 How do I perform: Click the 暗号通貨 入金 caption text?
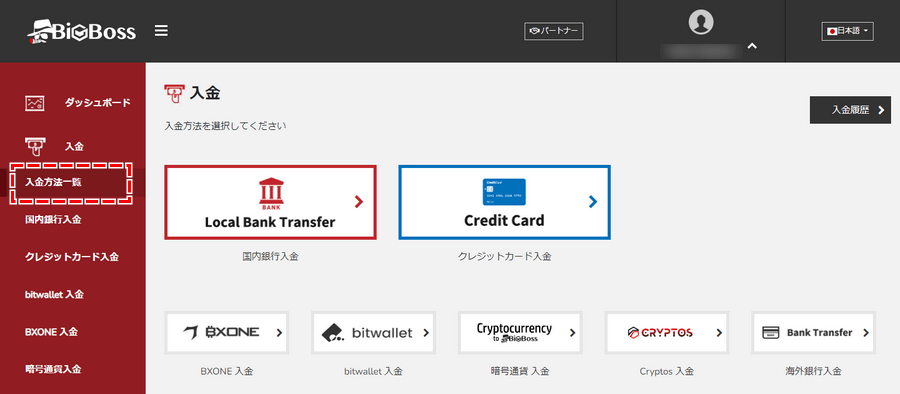(521, 371)
